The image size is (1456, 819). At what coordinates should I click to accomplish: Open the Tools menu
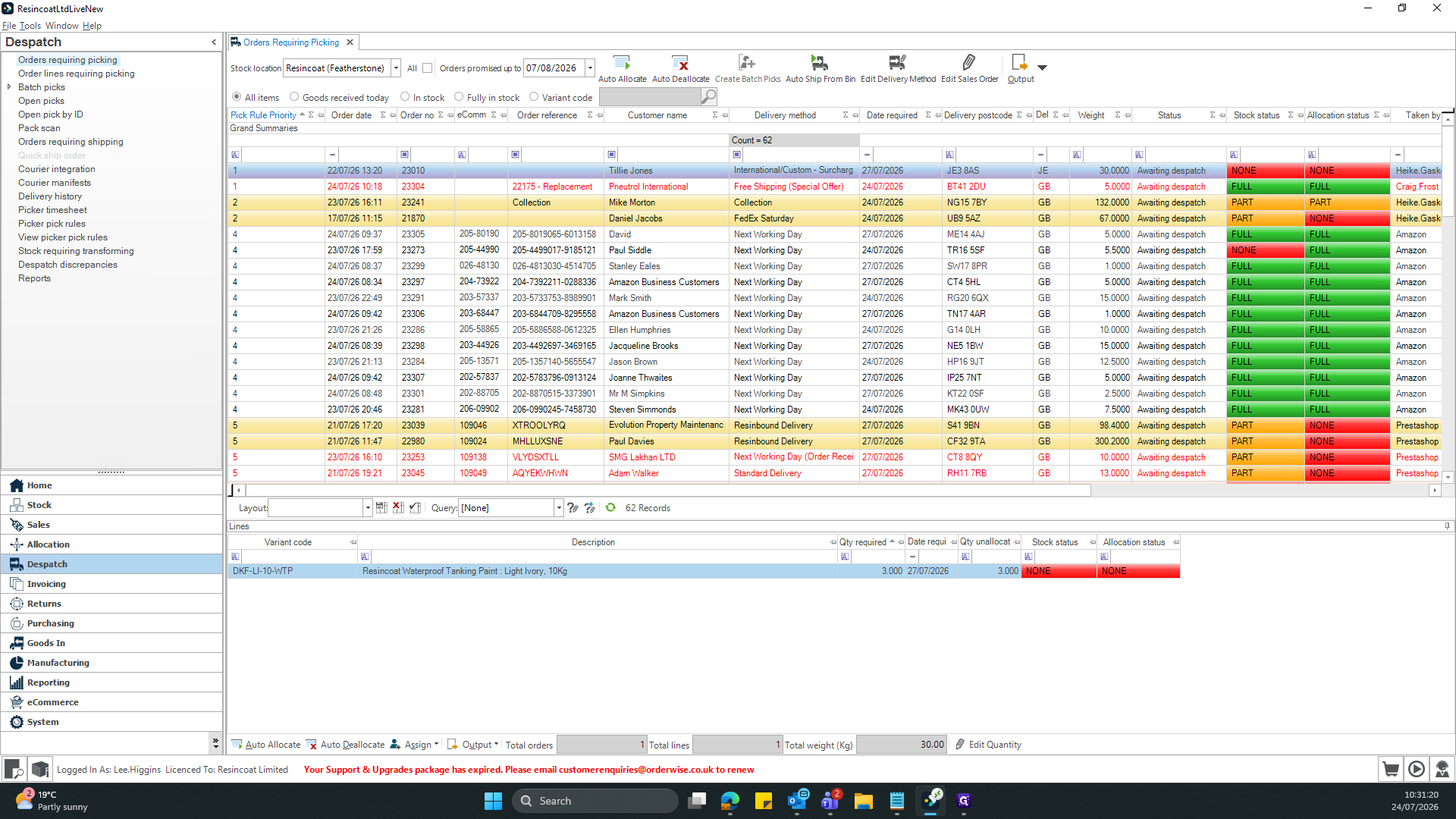(x=30, y=26)
